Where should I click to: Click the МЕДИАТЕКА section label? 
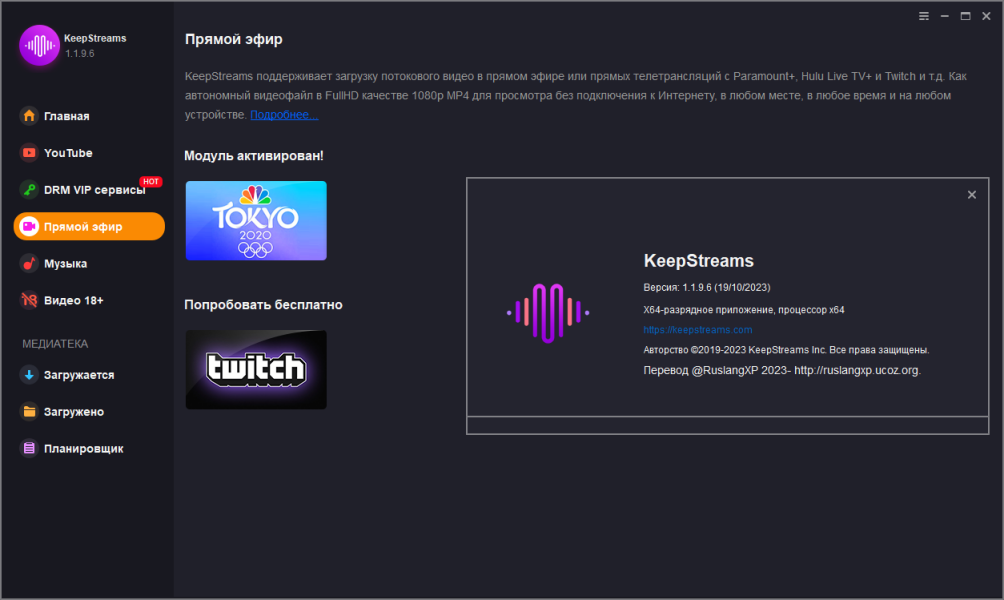(x=55, y=344)
